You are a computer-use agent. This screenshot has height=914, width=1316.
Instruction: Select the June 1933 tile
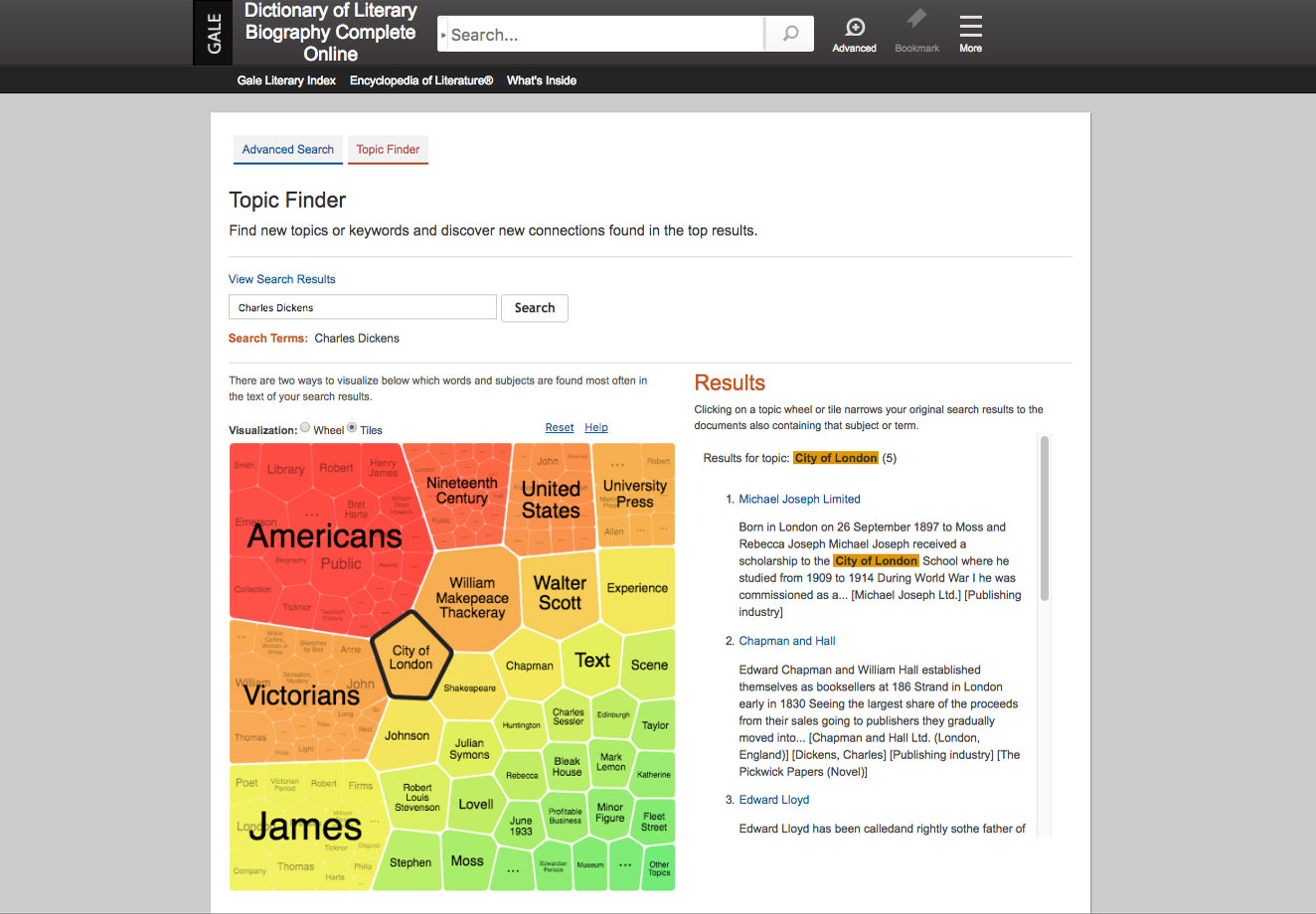pyautogui.click(x=521, y=826)
